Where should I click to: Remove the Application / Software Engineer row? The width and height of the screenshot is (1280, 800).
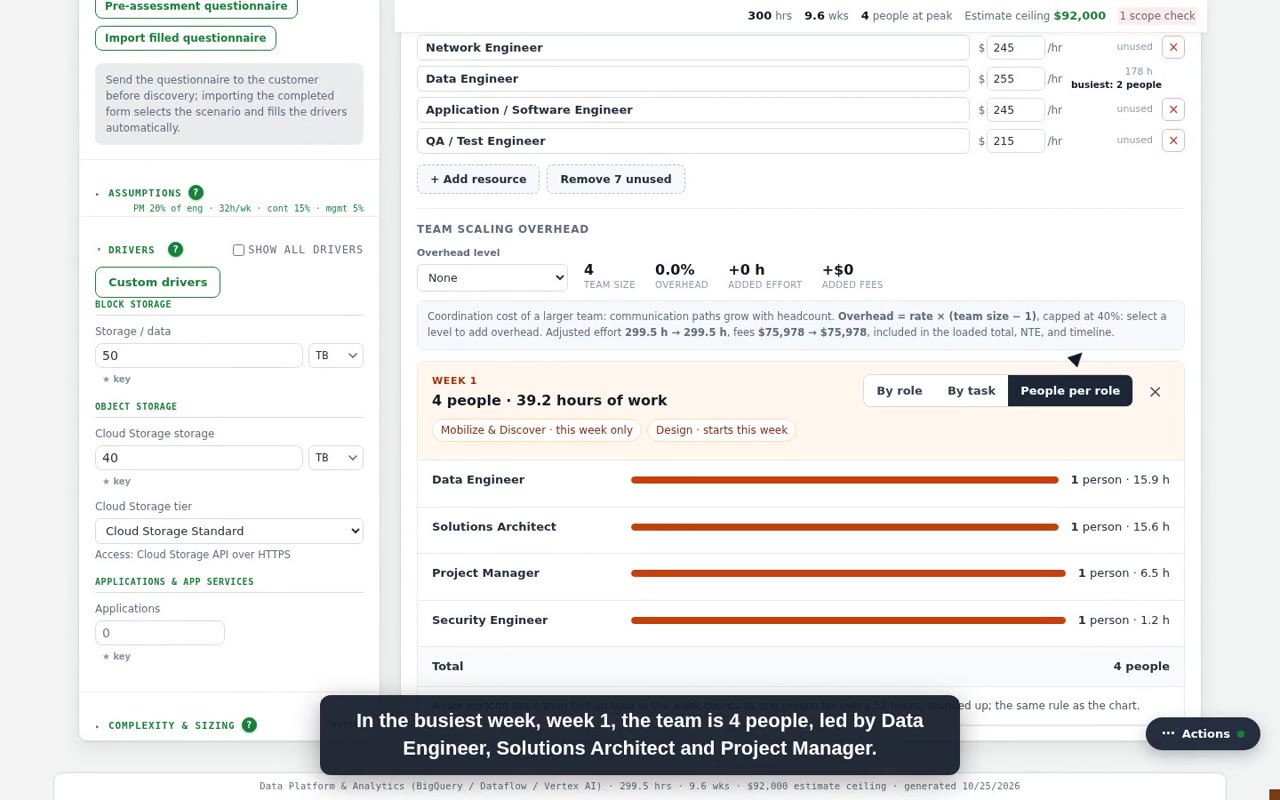tap(1173, 109)
